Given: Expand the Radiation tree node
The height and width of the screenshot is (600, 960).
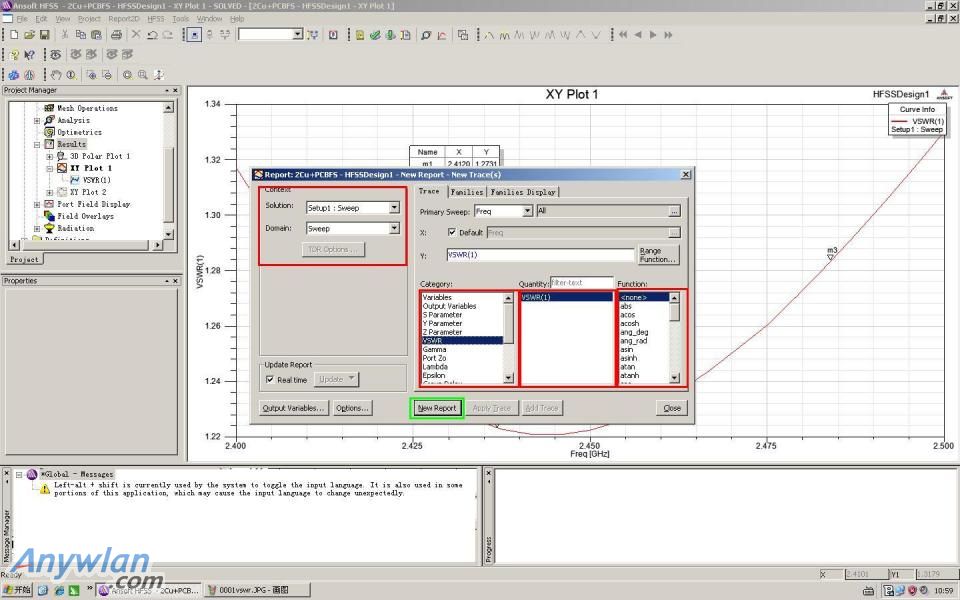Looking at the screenshot, I should point(37,228).
